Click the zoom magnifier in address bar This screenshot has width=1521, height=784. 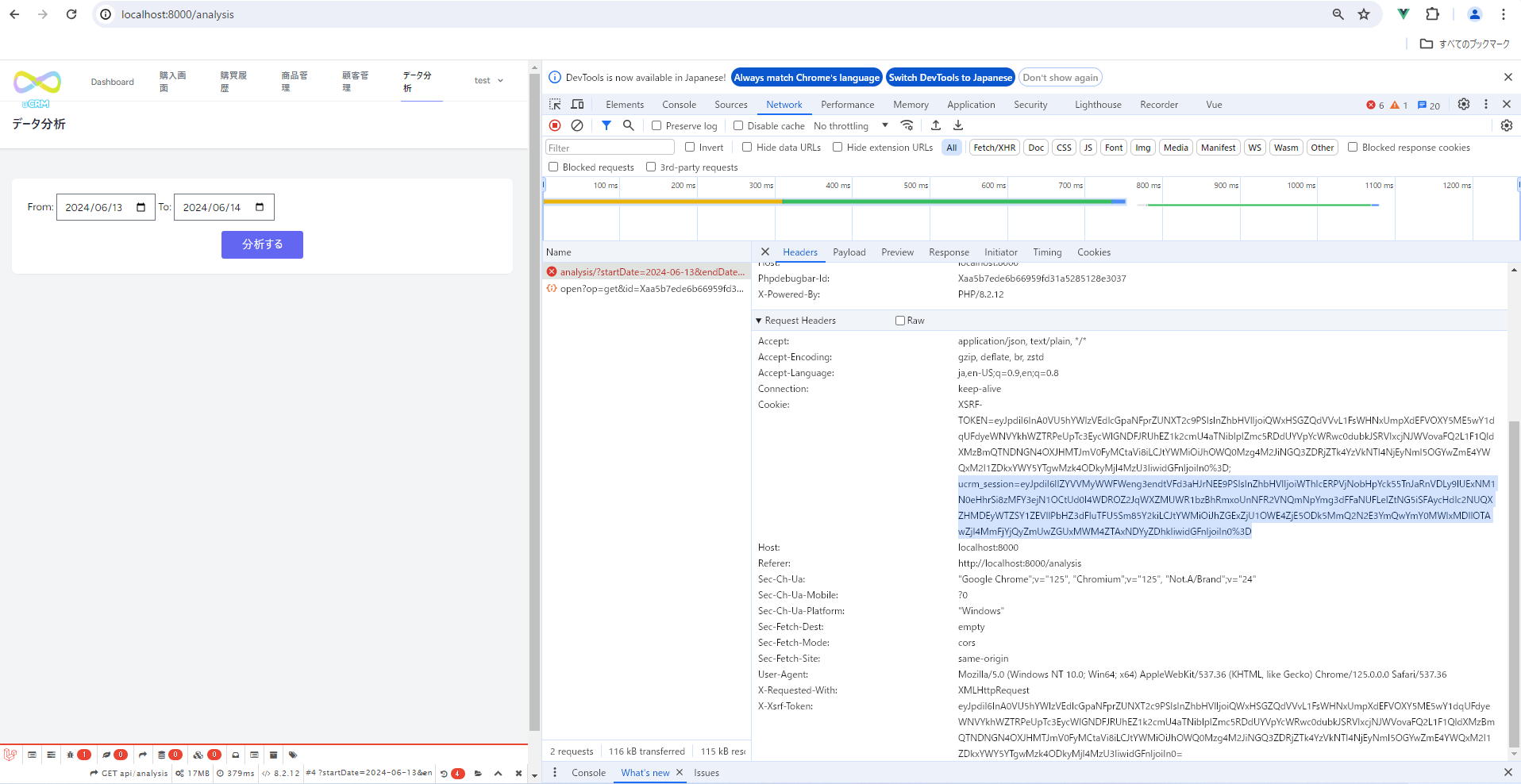[x=1338, y=14]
